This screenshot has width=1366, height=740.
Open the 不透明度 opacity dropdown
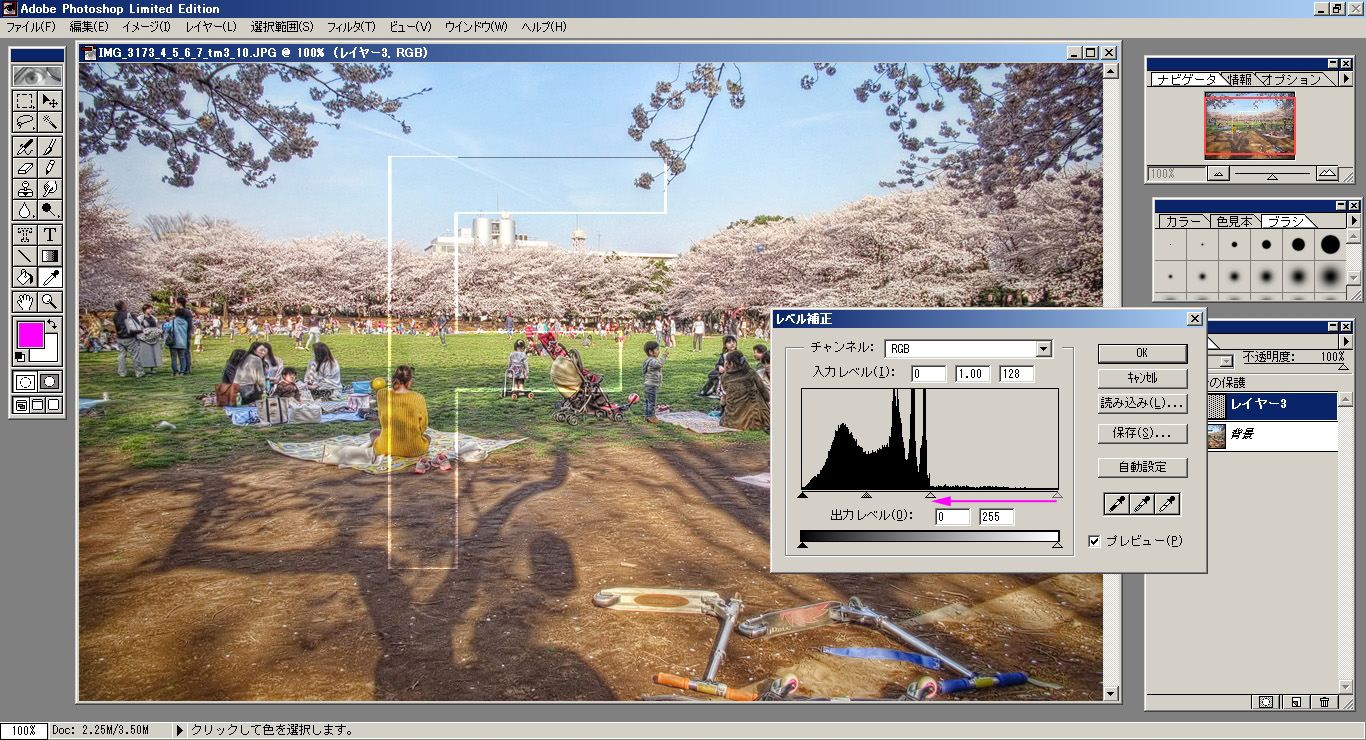[1344, 366]
